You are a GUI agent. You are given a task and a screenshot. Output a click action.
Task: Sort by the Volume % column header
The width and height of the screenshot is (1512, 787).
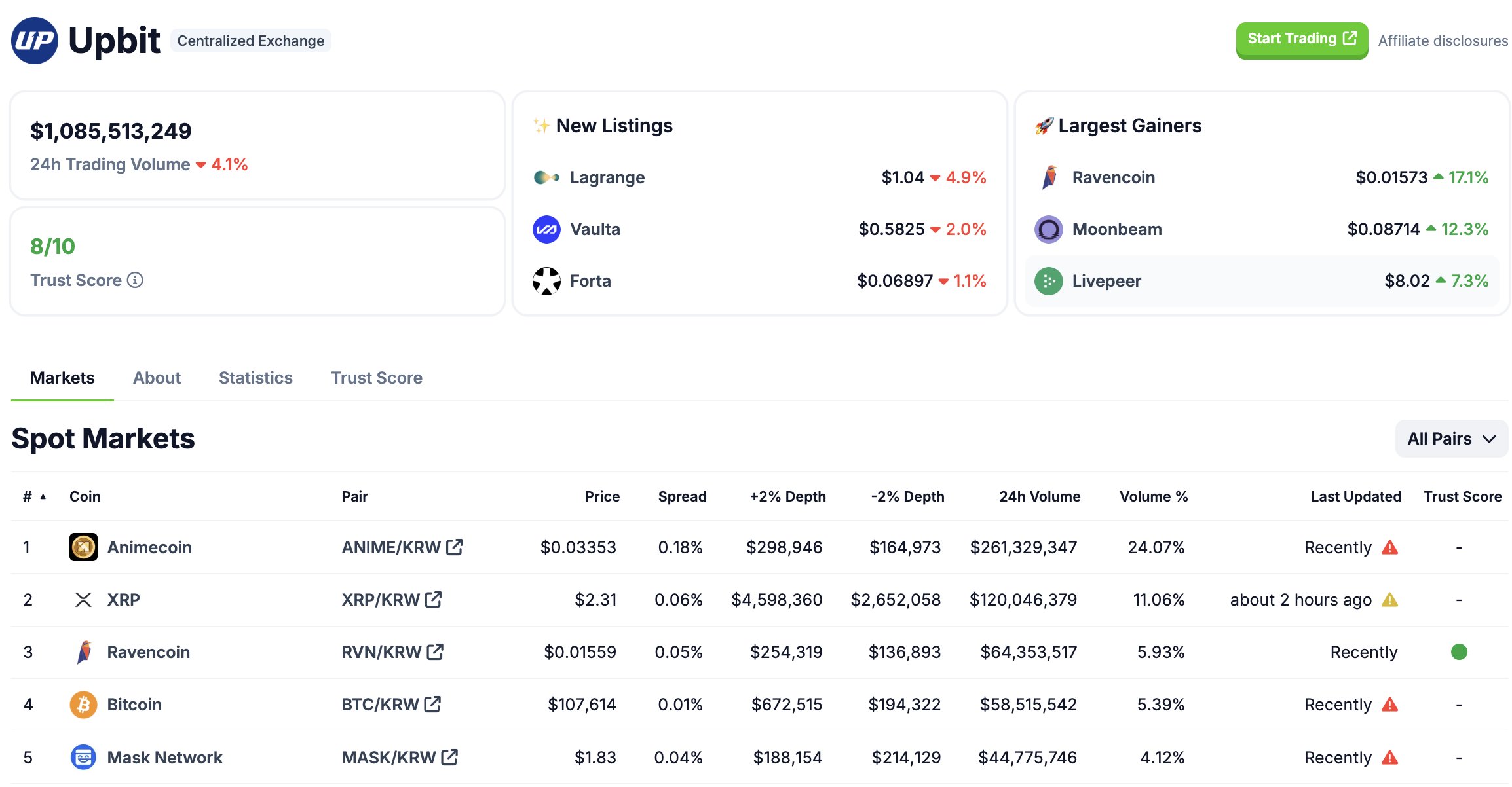click(x=1154, y=496)
